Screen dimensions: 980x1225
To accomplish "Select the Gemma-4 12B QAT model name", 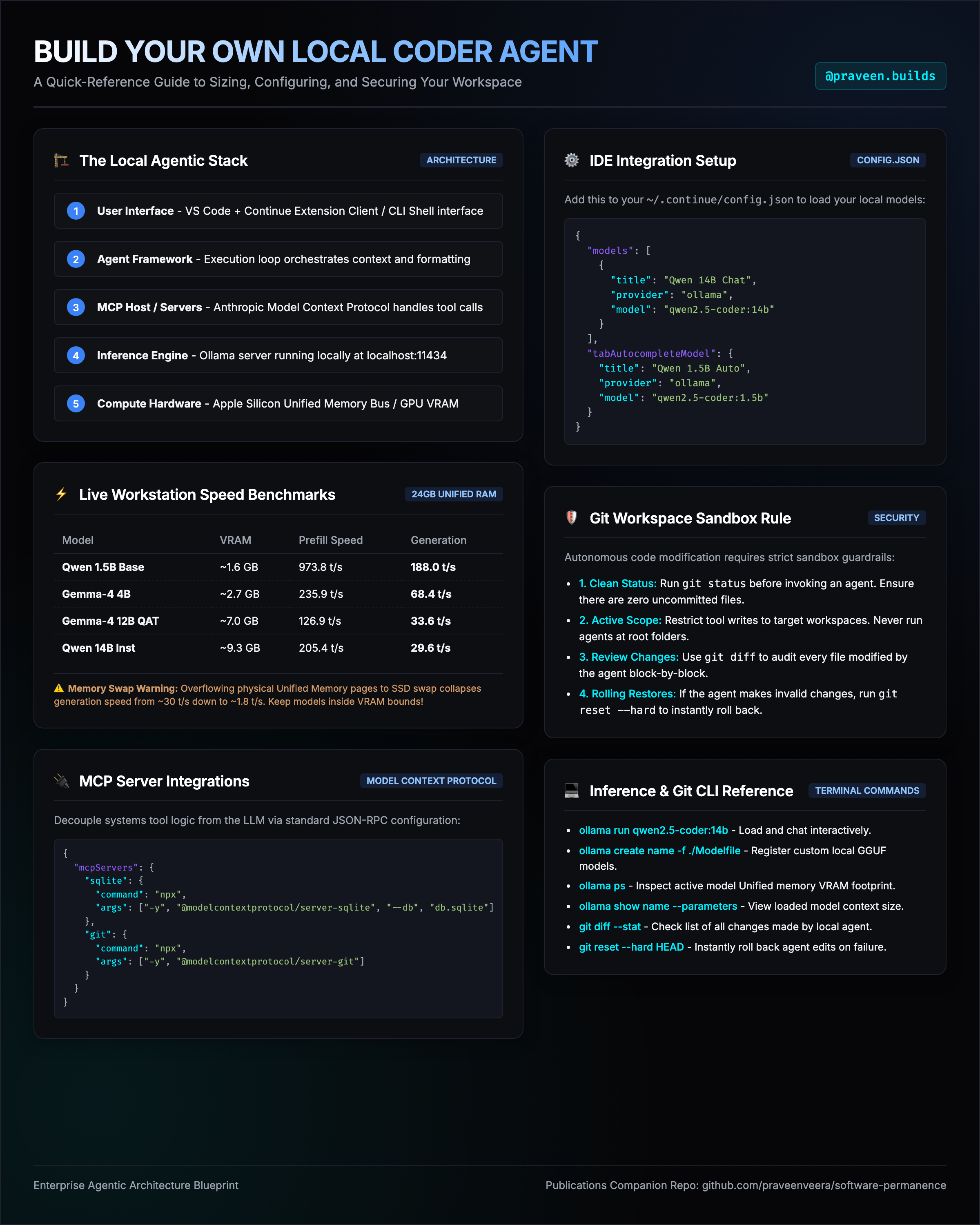I will tap(110, 621).
